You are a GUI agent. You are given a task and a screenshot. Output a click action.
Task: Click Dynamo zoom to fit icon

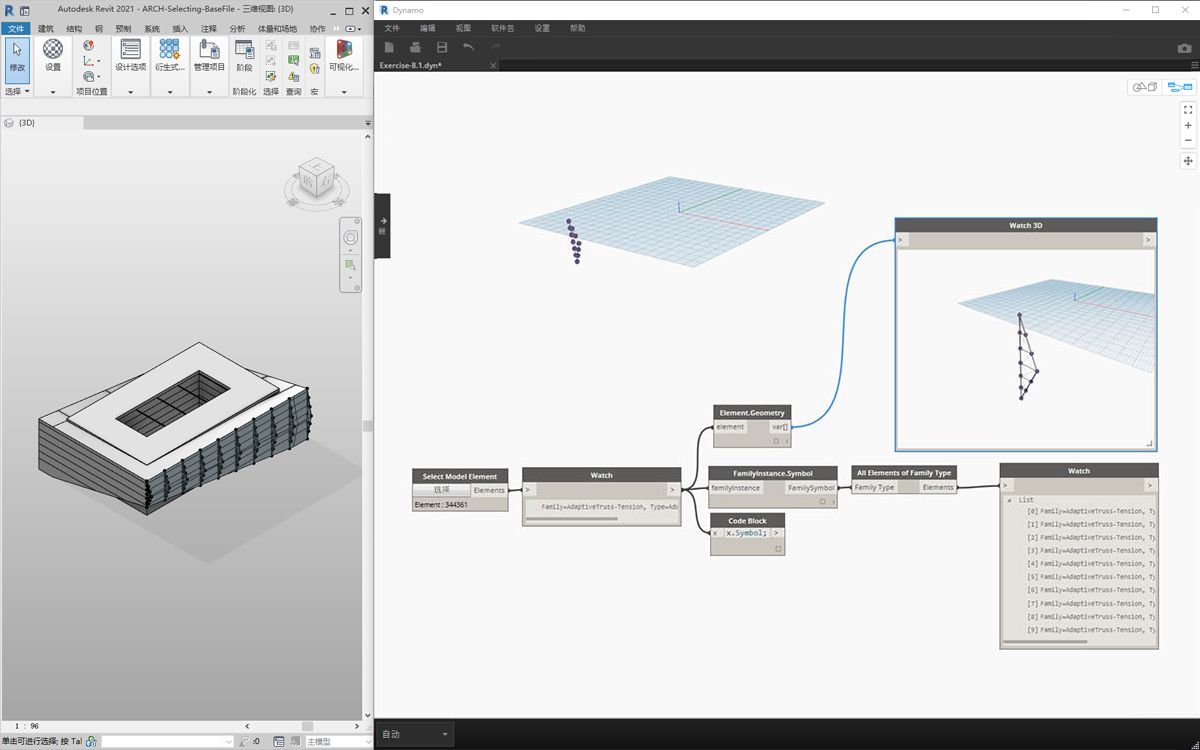click(x=1188, y=109)
